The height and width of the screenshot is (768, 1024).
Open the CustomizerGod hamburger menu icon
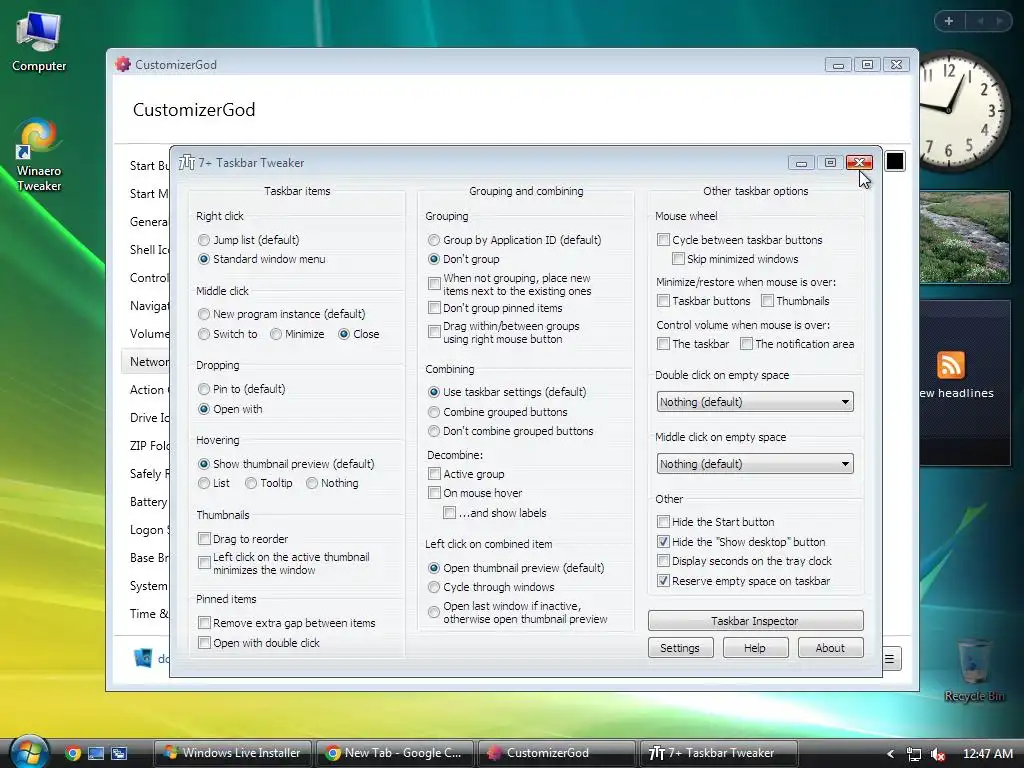[x=889, y=658]
